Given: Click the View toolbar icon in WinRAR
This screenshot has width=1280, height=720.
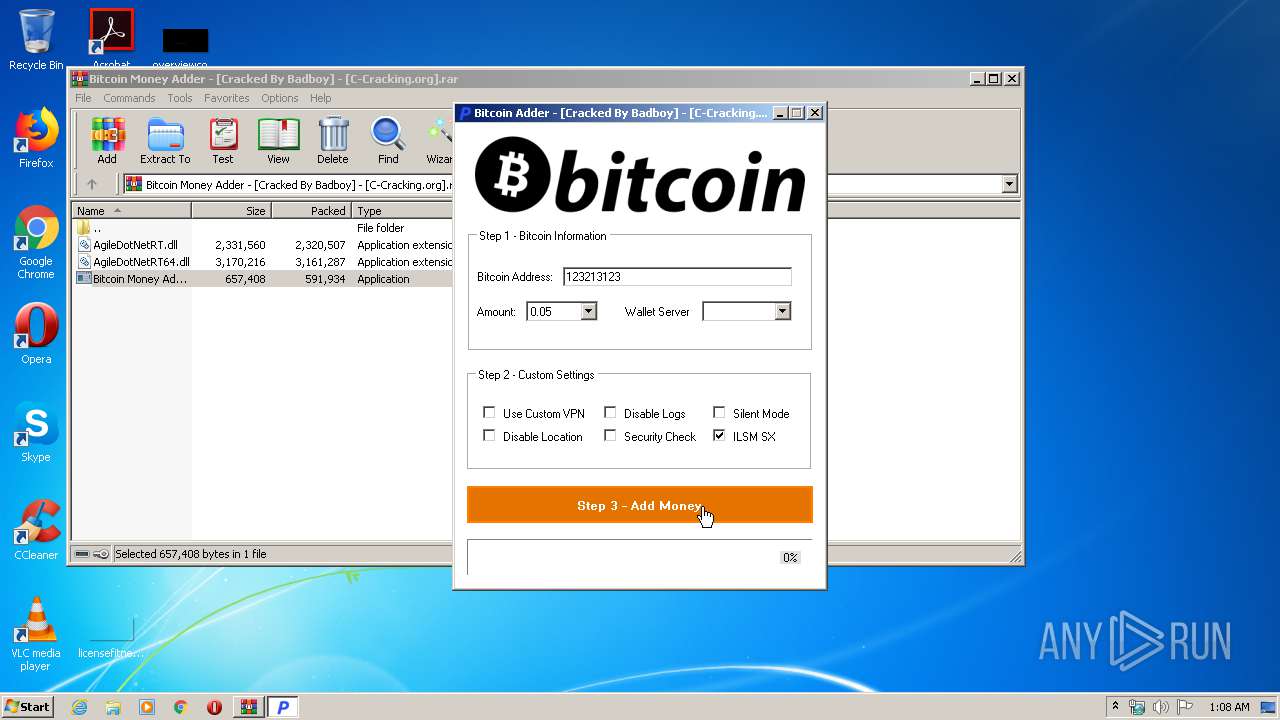Looking at the screenshot, I should pos(278,141).
